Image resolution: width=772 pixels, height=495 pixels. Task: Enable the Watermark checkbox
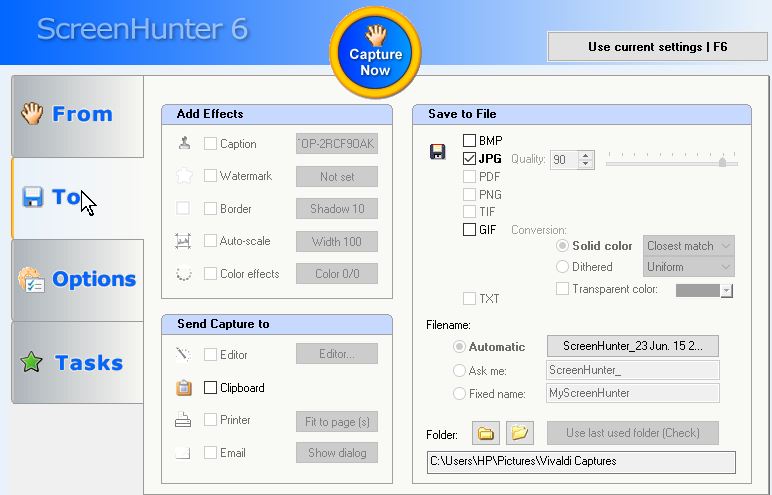[210, 176]
